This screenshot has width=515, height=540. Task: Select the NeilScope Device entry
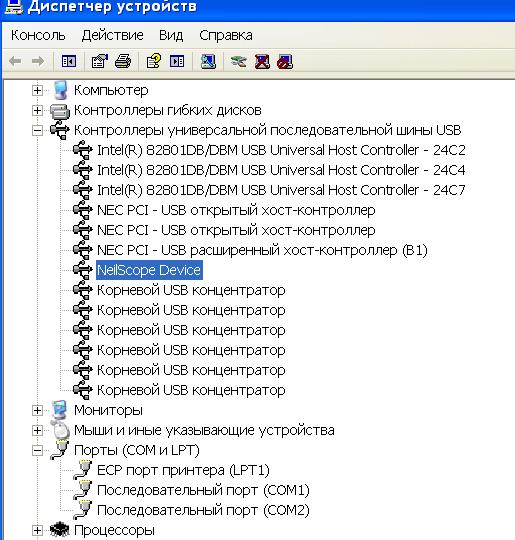(149, 270)
